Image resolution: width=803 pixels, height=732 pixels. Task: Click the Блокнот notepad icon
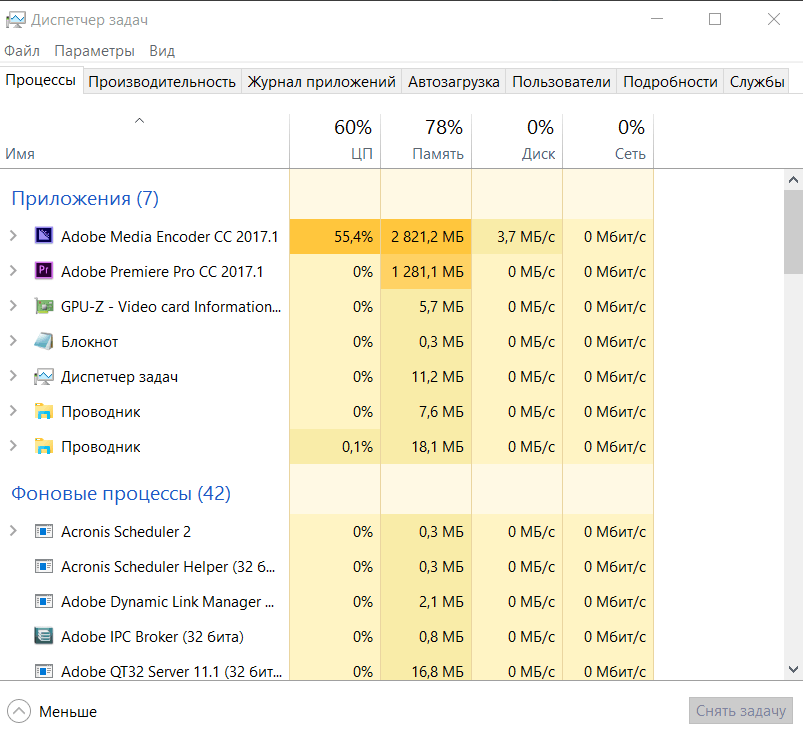click(43, 341)
